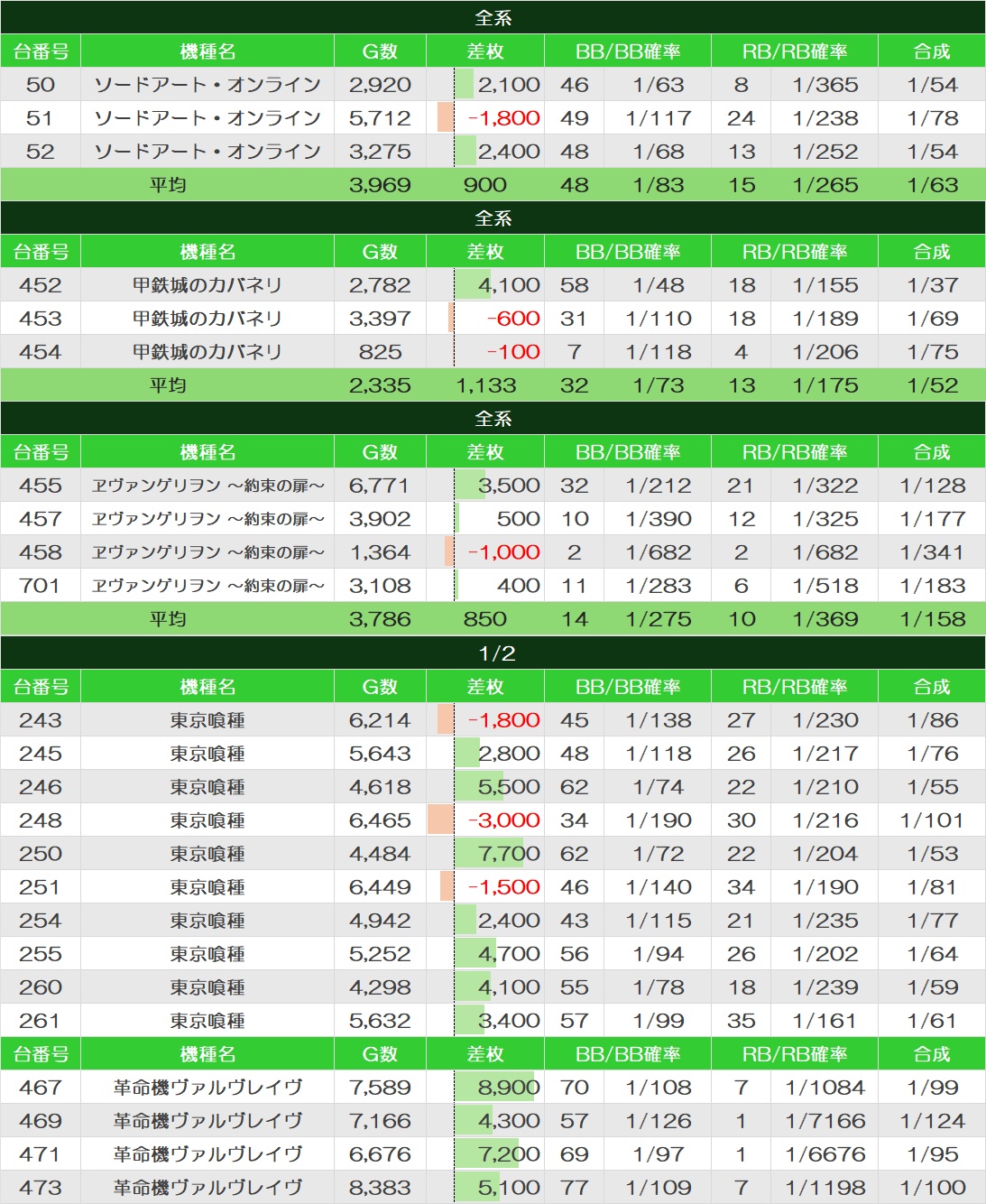Click RB probability 1/238

pyautogui.click(x=825, y=118)
